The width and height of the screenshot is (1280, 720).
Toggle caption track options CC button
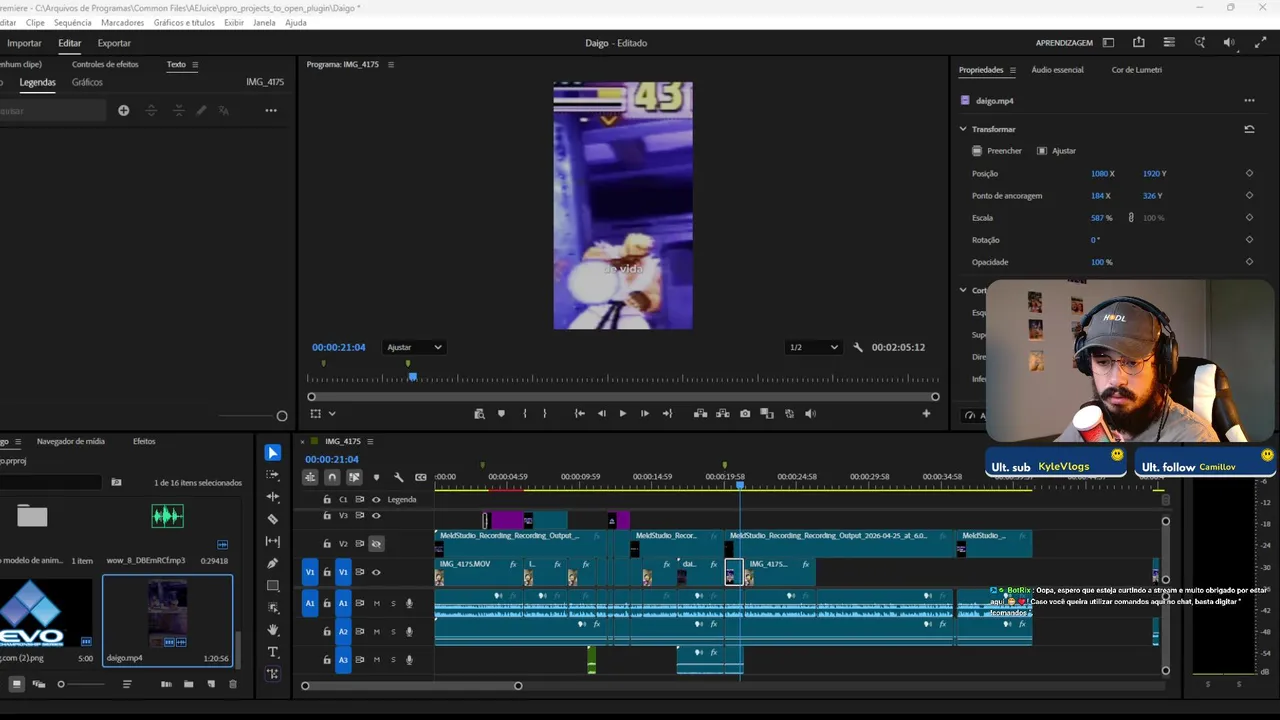(421, 477)
